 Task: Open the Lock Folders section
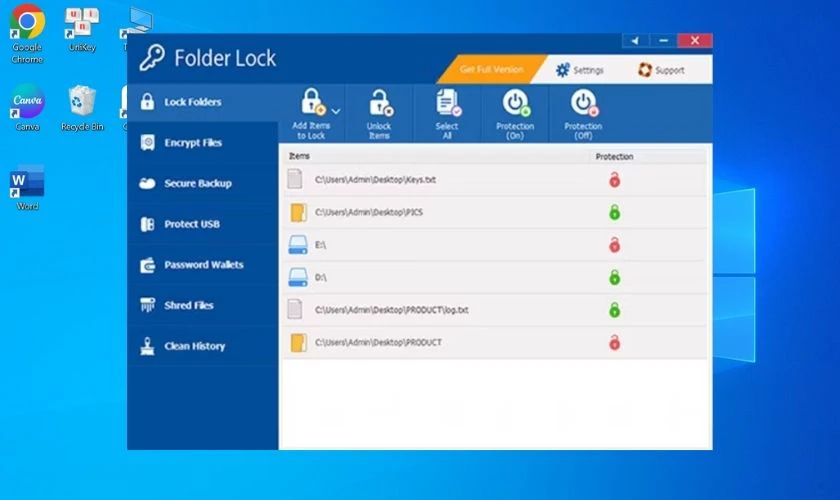[202, 102]
